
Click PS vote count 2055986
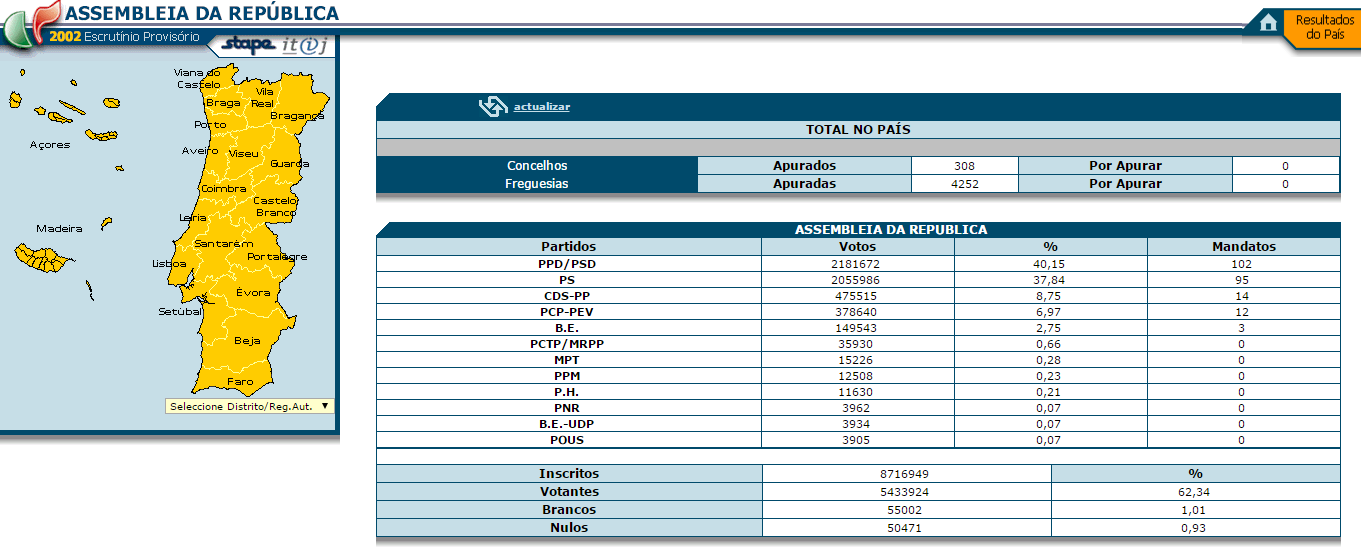(858, 280)
